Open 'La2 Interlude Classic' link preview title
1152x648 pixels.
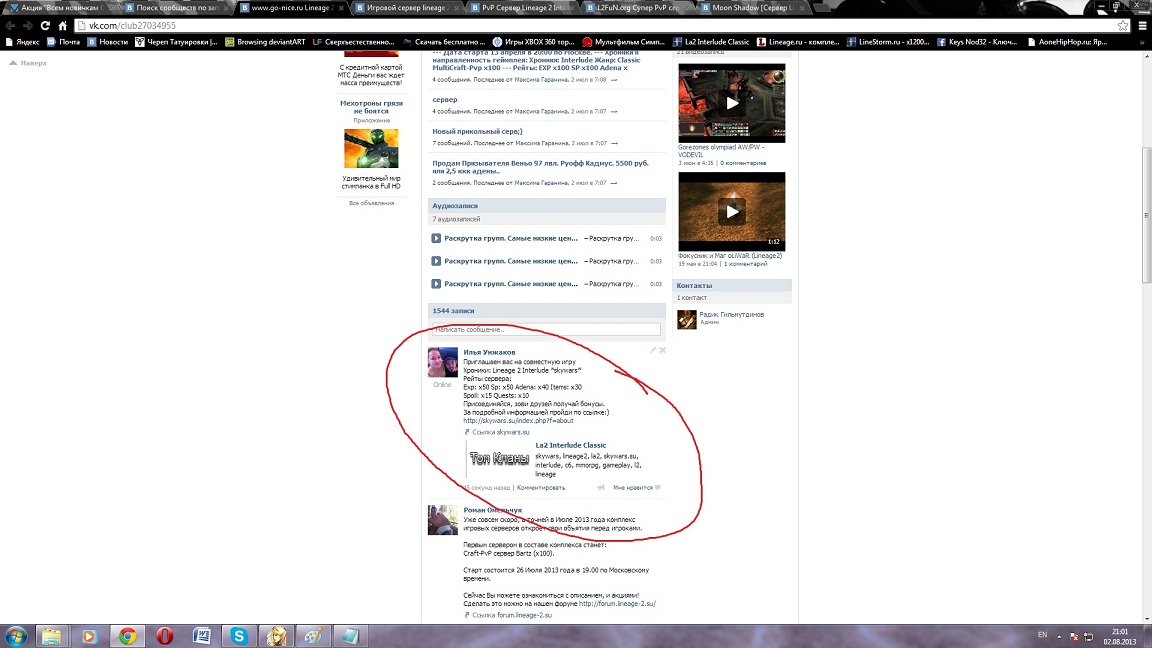[x=571, y=445]
